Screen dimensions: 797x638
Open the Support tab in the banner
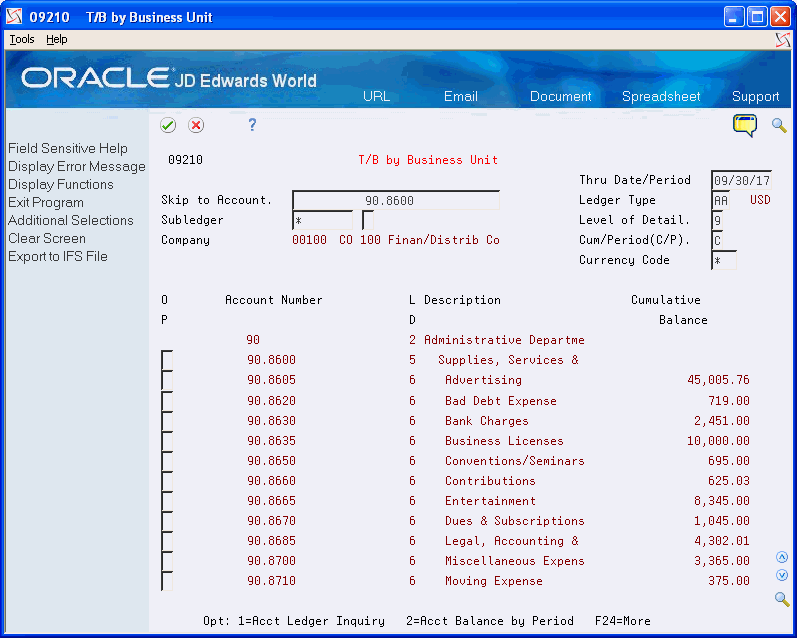click(755, 96)
